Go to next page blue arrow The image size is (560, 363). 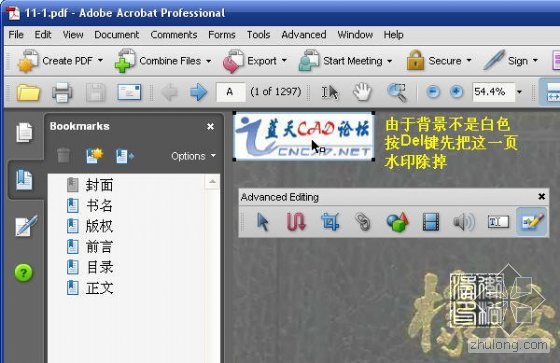198,92
